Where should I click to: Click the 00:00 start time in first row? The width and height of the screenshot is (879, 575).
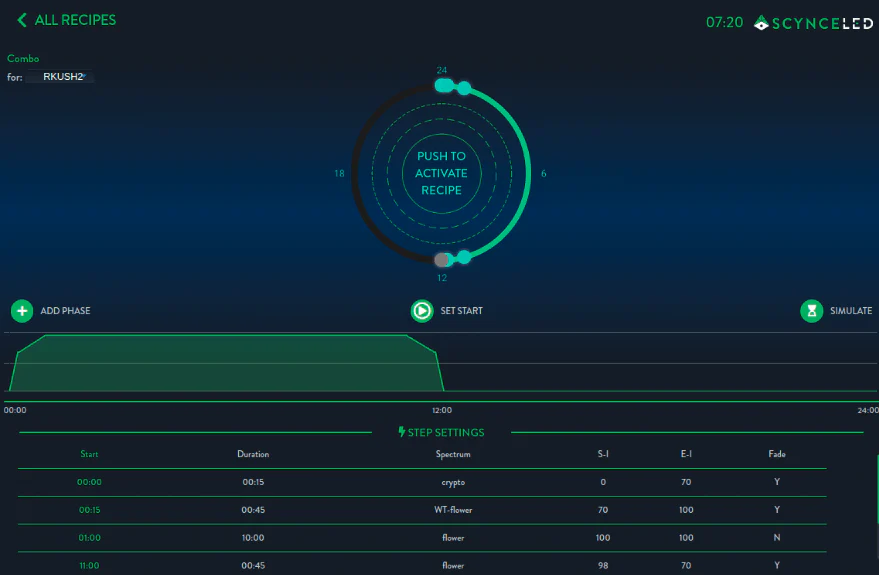pos(90,482)
